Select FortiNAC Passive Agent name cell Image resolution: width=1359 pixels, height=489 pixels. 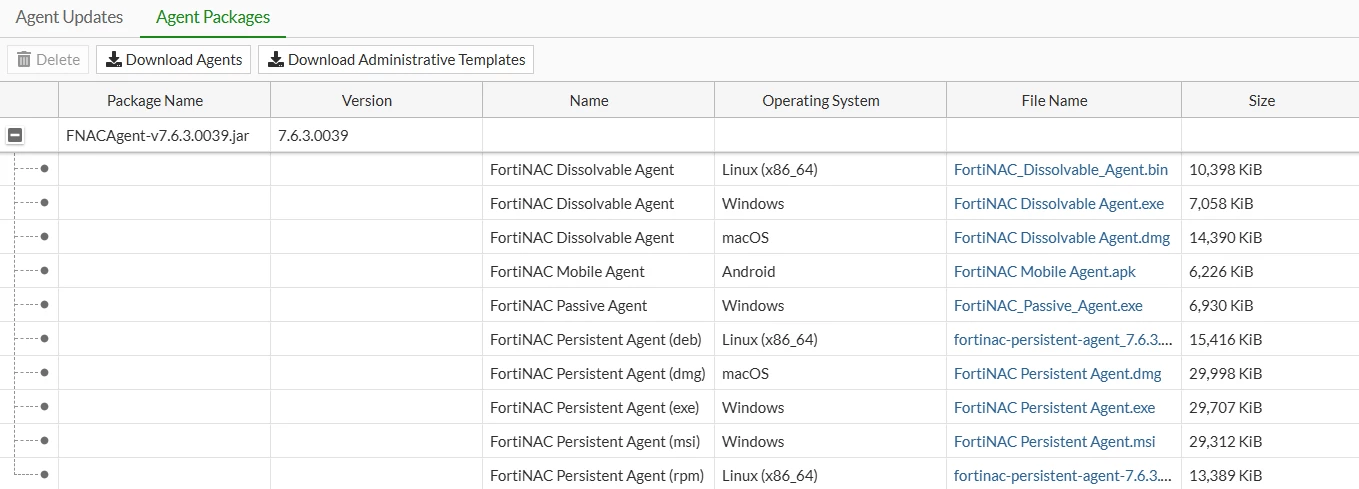click(x=568, y=305)
